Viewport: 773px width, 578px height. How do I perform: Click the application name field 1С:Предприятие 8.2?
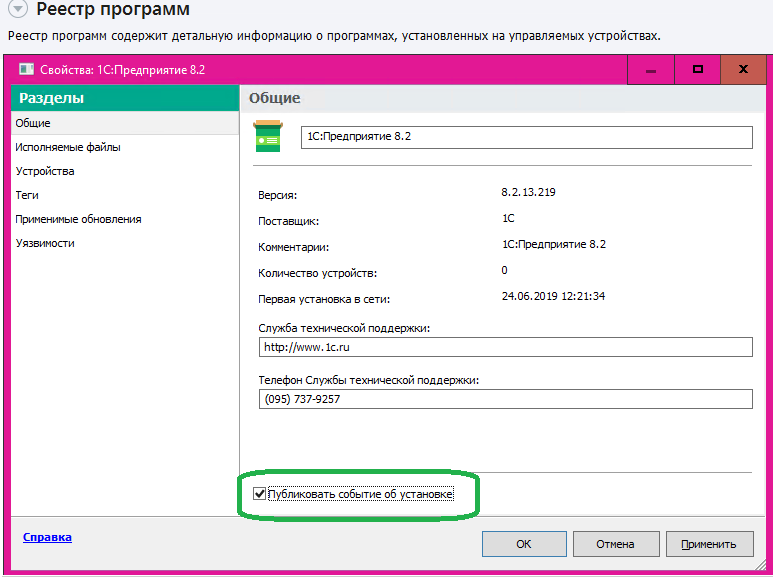pyautogui.click(x=527, y=137)
